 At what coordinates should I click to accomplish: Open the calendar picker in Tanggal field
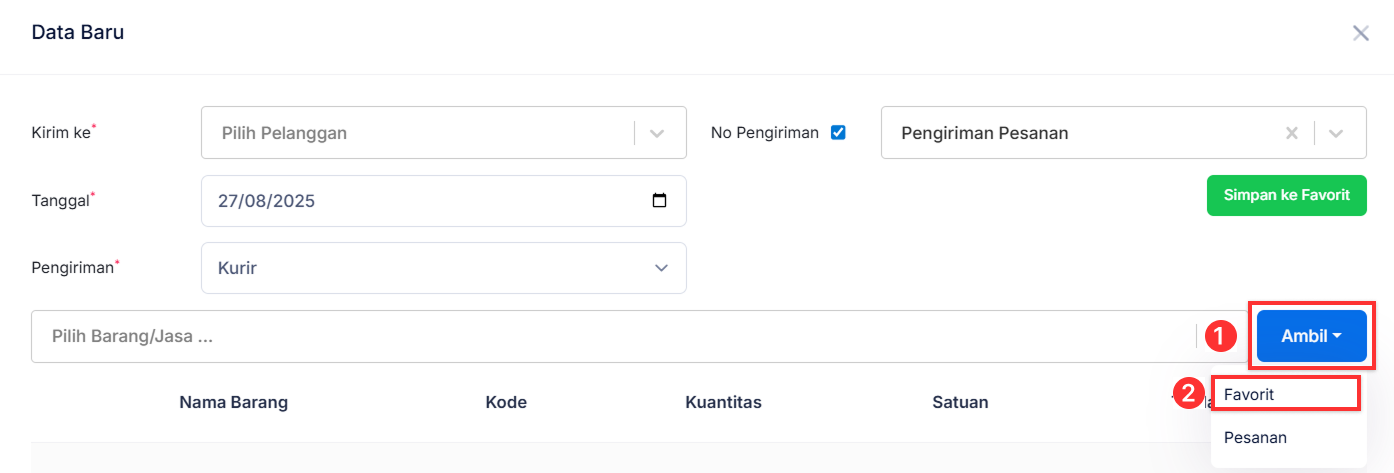pos(659,201)
